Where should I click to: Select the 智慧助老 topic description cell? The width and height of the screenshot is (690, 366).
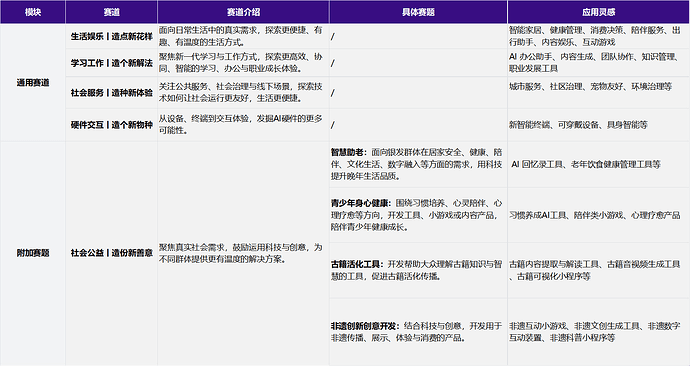pyautogui.click(x=418, y=165)
